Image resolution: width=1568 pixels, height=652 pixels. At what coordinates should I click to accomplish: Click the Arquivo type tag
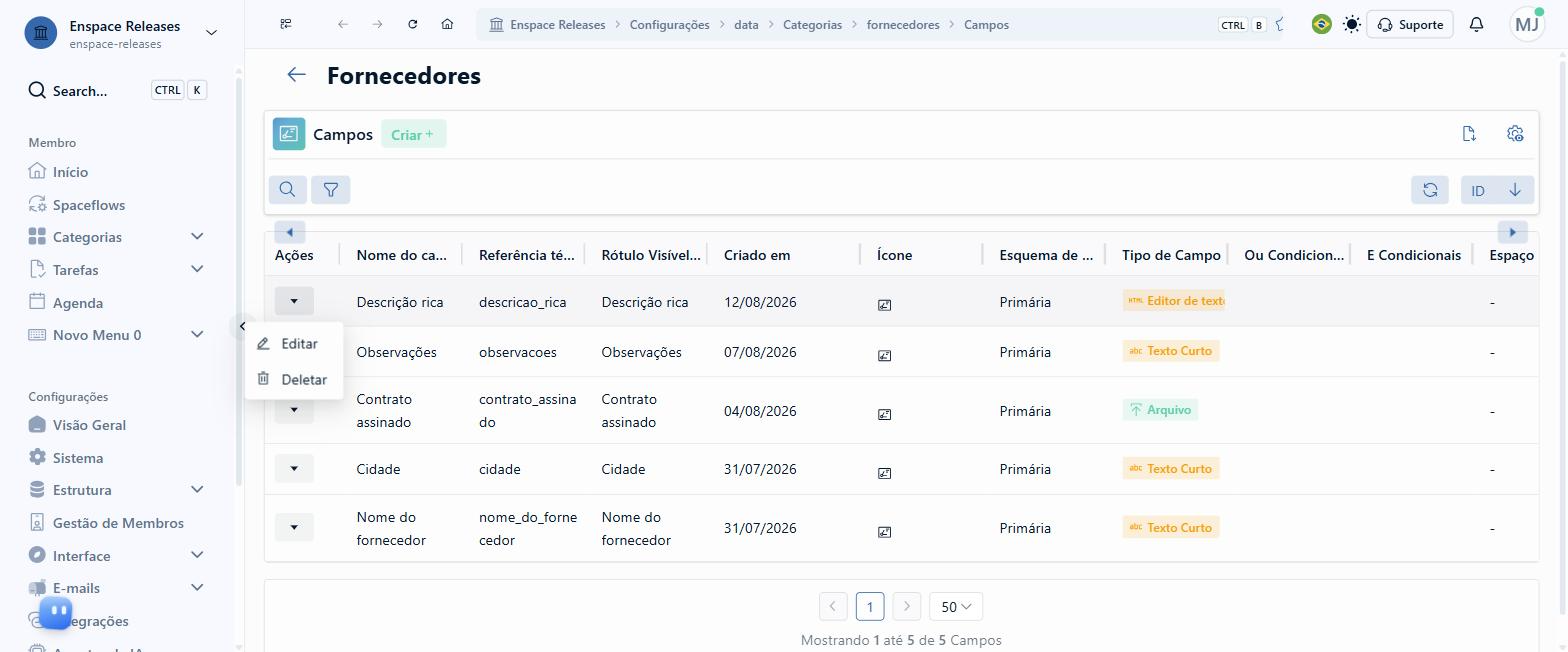point(1160,410)
